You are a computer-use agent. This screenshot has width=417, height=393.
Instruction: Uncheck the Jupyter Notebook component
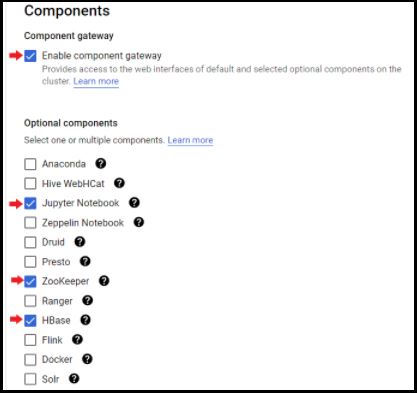[30, 203]
